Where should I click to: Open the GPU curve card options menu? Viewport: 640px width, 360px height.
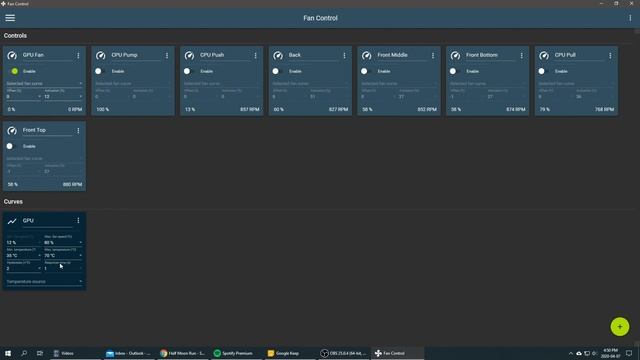[x=78, y=221]
